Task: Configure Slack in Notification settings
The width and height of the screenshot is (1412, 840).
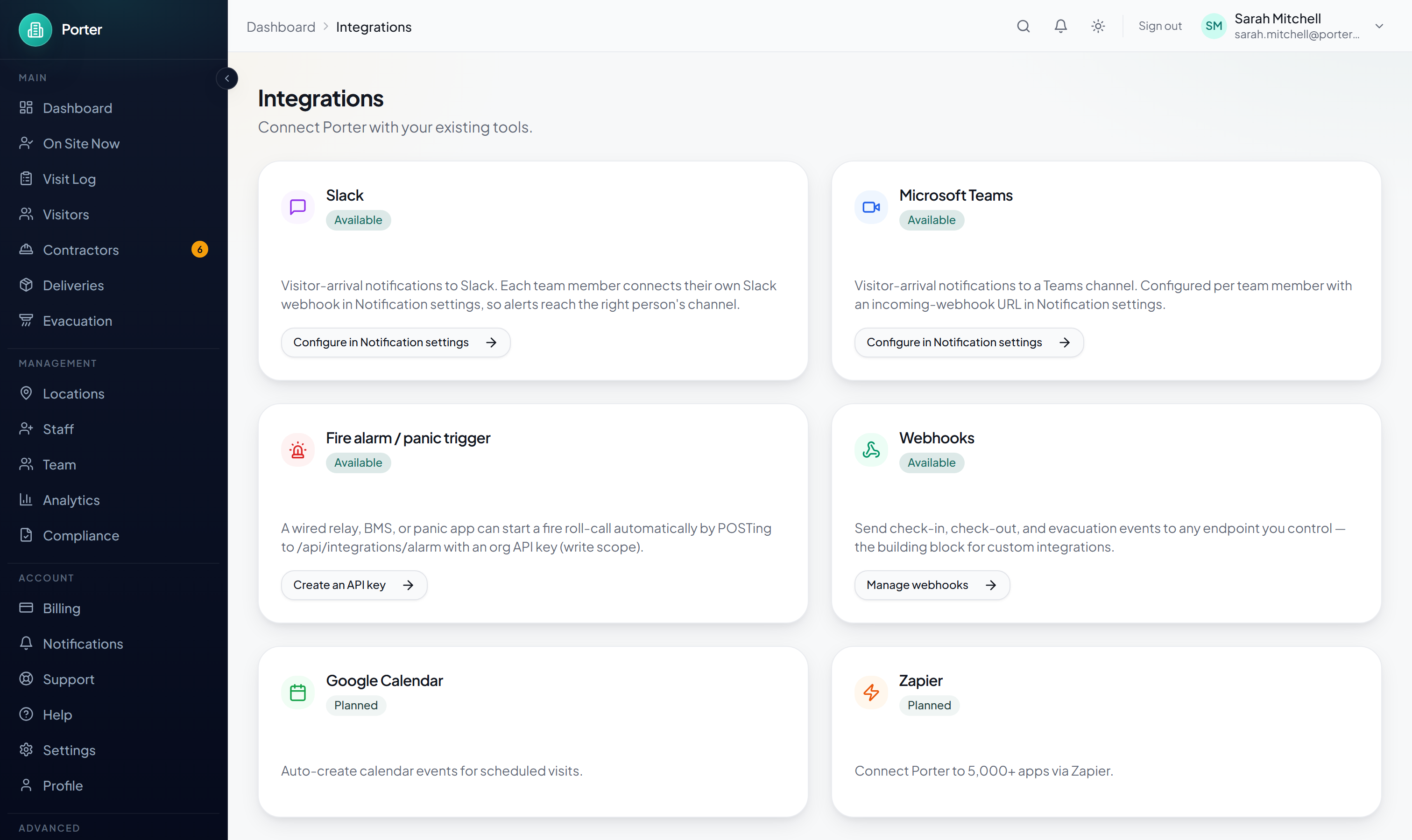Action: click(395, 343)
